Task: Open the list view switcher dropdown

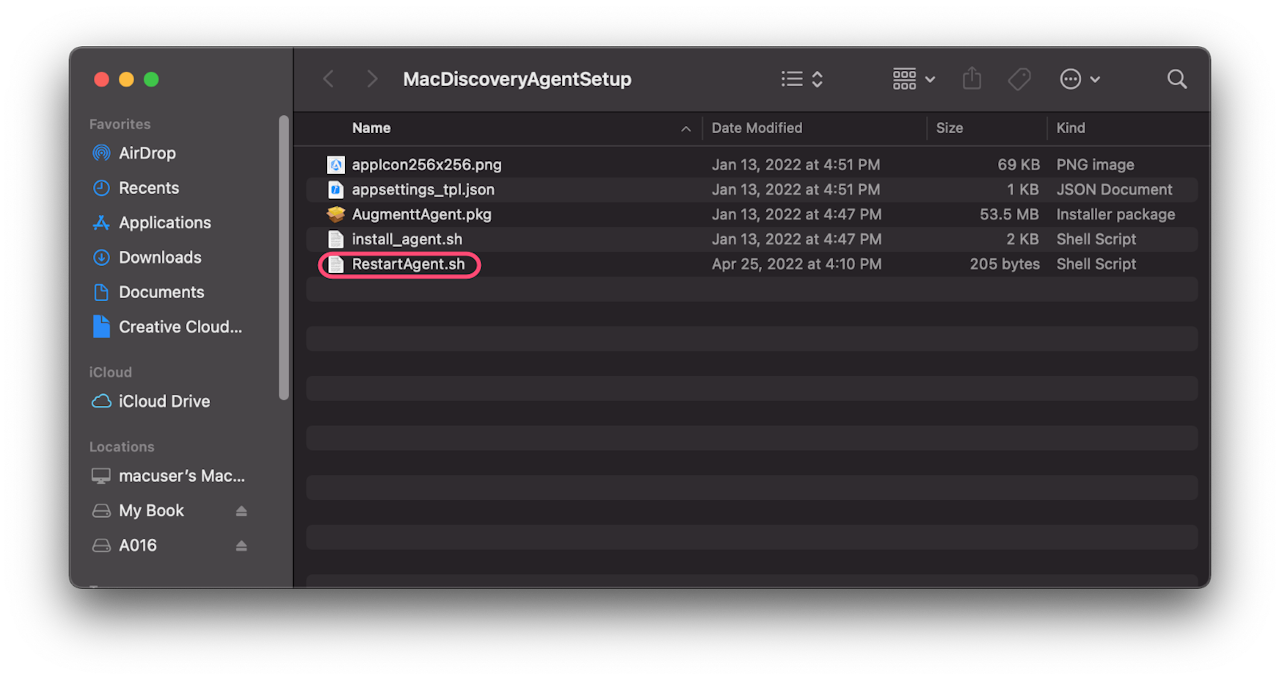Action: point(802,79)
